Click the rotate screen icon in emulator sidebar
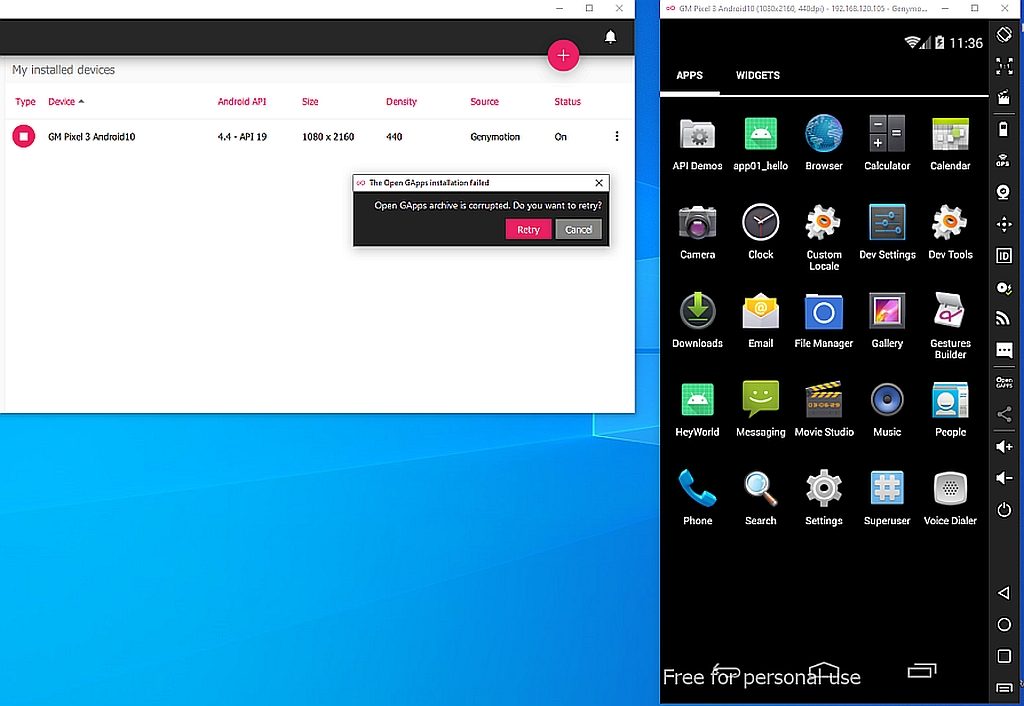The height and width of the screenshot is (706, 1024). pyautogui.click(x=1004, y=34)
